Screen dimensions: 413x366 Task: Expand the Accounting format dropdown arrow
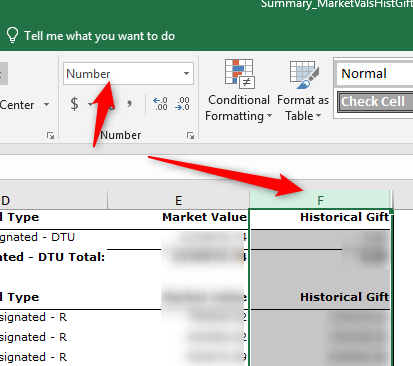coord(90,104)
